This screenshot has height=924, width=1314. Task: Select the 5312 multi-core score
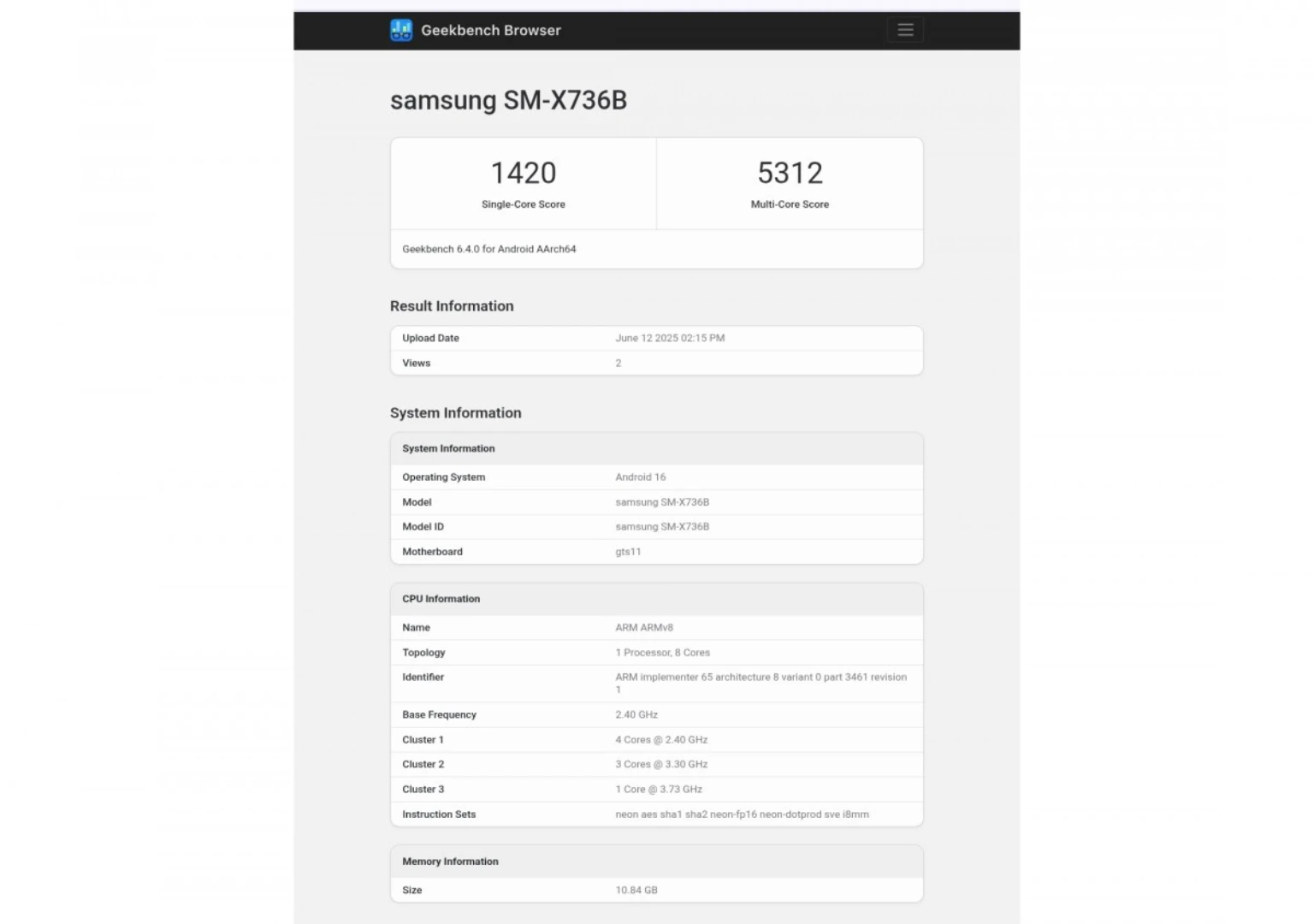790,174
